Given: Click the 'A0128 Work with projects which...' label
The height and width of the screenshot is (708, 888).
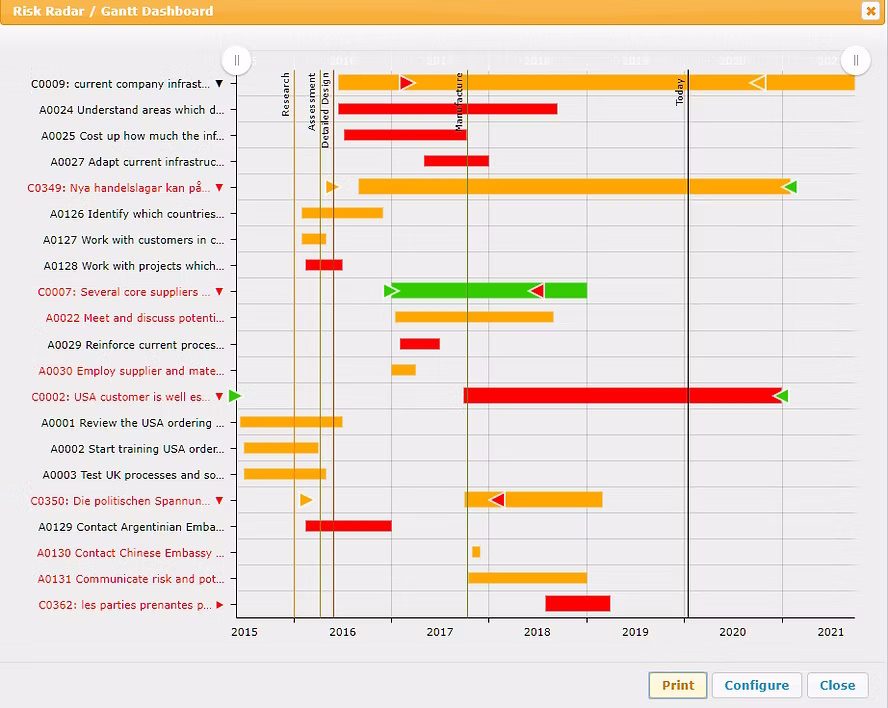Looking at the screenshot, I should [x=134, y=266].
